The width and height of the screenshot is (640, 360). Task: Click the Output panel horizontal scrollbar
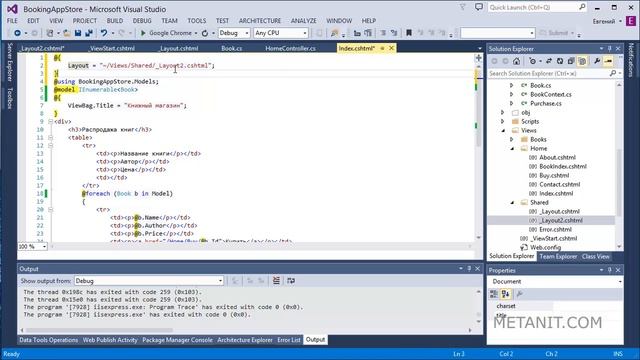tap(100, 330)
